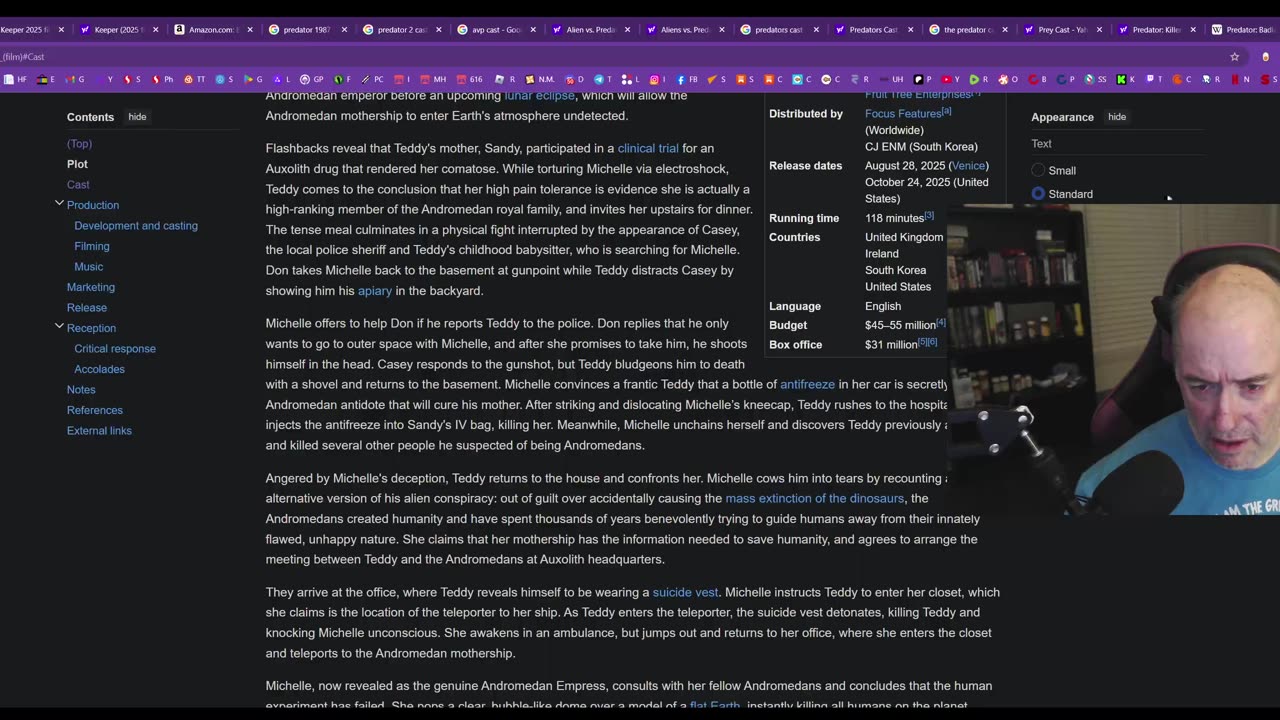Open the Google Play G bookmark
1280x720 pixels.
253,79
